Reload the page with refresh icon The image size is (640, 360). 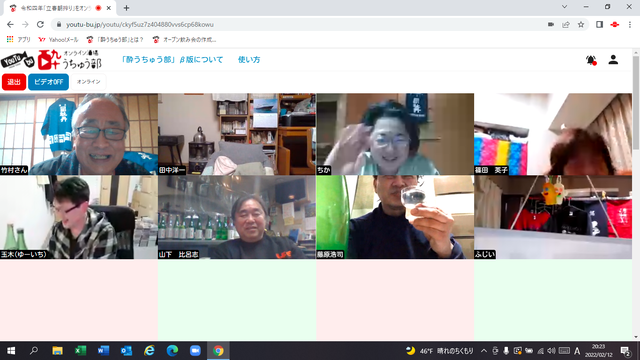(40, 24)
